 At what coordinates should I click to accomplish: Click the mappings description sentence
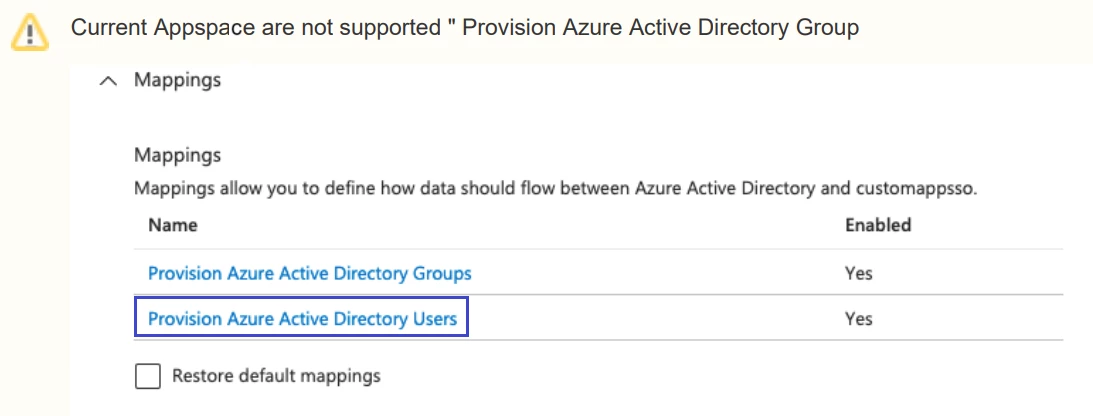tap(400, 187)
